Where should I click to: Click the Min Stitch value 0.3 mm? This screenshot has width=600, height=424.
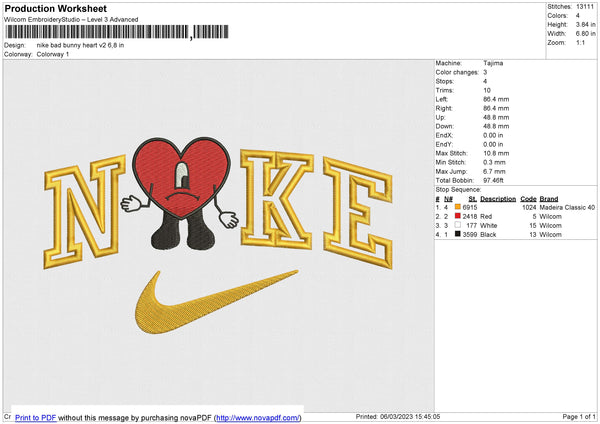(494, 162)
